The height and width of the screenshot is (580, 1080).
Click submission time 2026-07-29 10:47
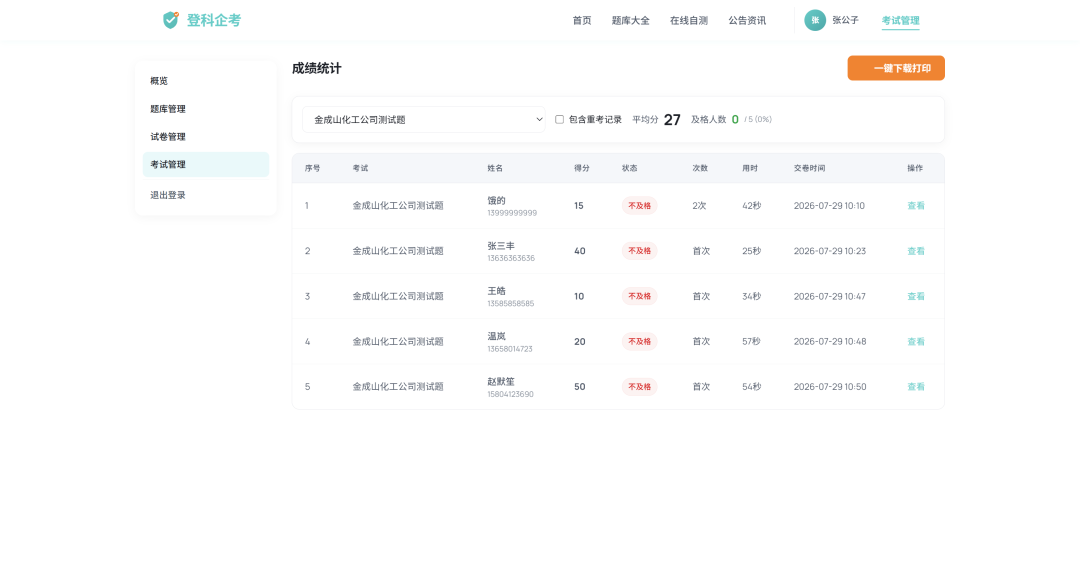[830, 296]
